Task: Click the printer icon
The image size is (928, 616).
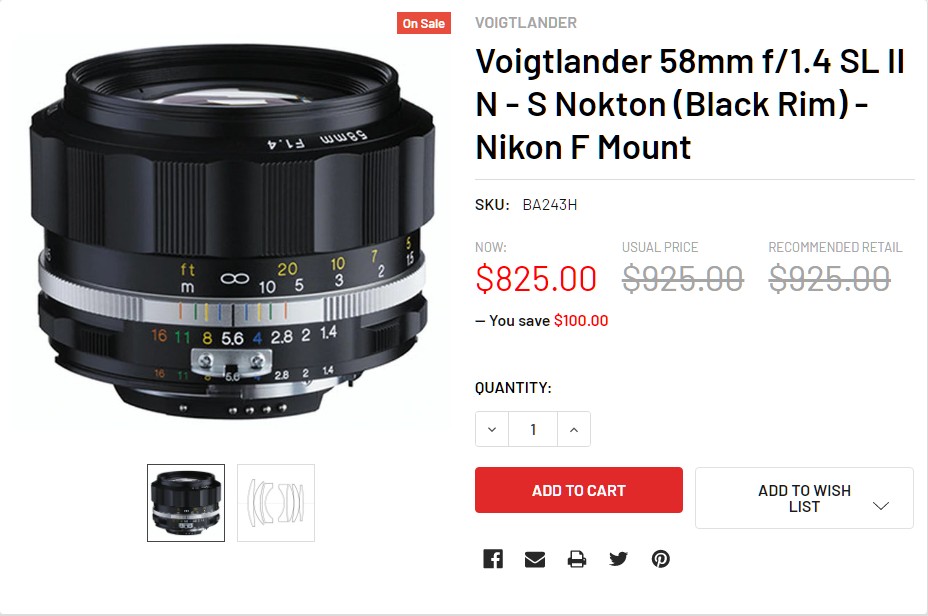Action: coord(577,559)
